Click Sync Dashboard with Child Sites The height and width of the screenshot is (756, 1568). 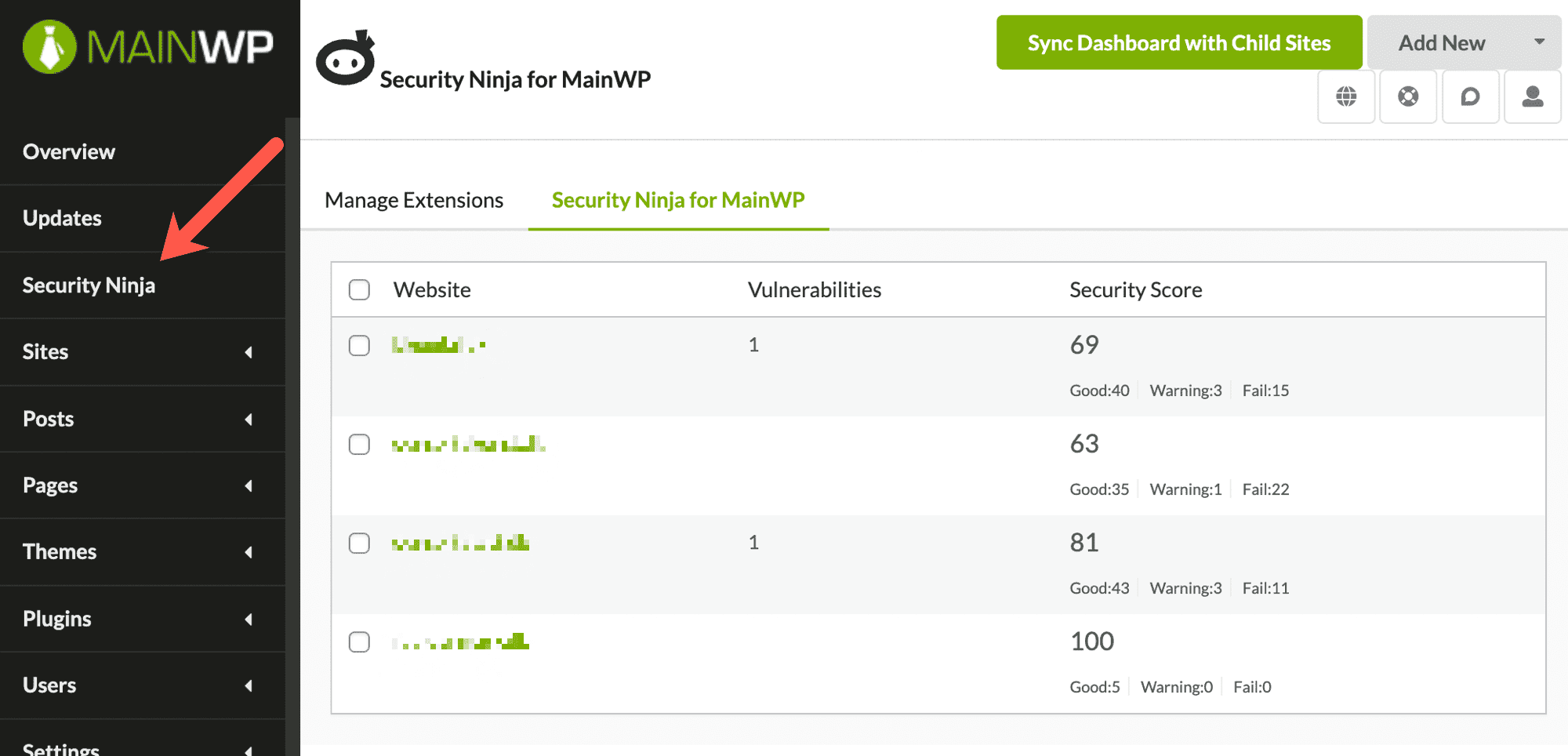[1178, 42]
